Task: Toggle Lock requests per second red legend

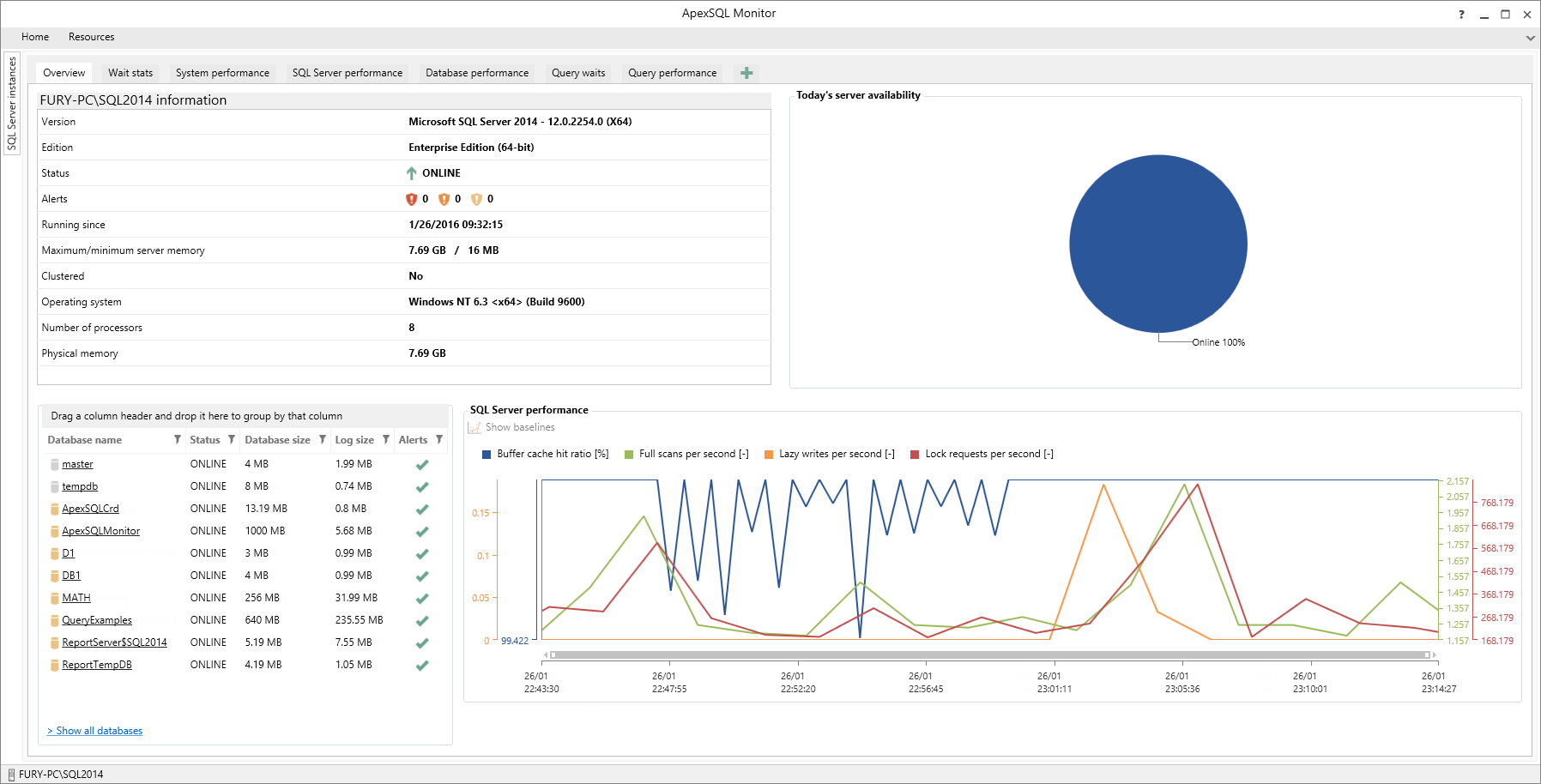Action: 982,454
